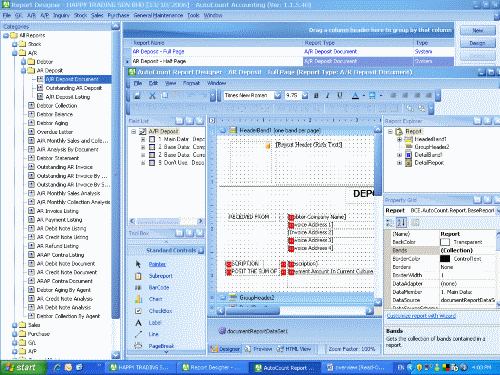Select the BackColor Transparent swatch

(445, 242)
